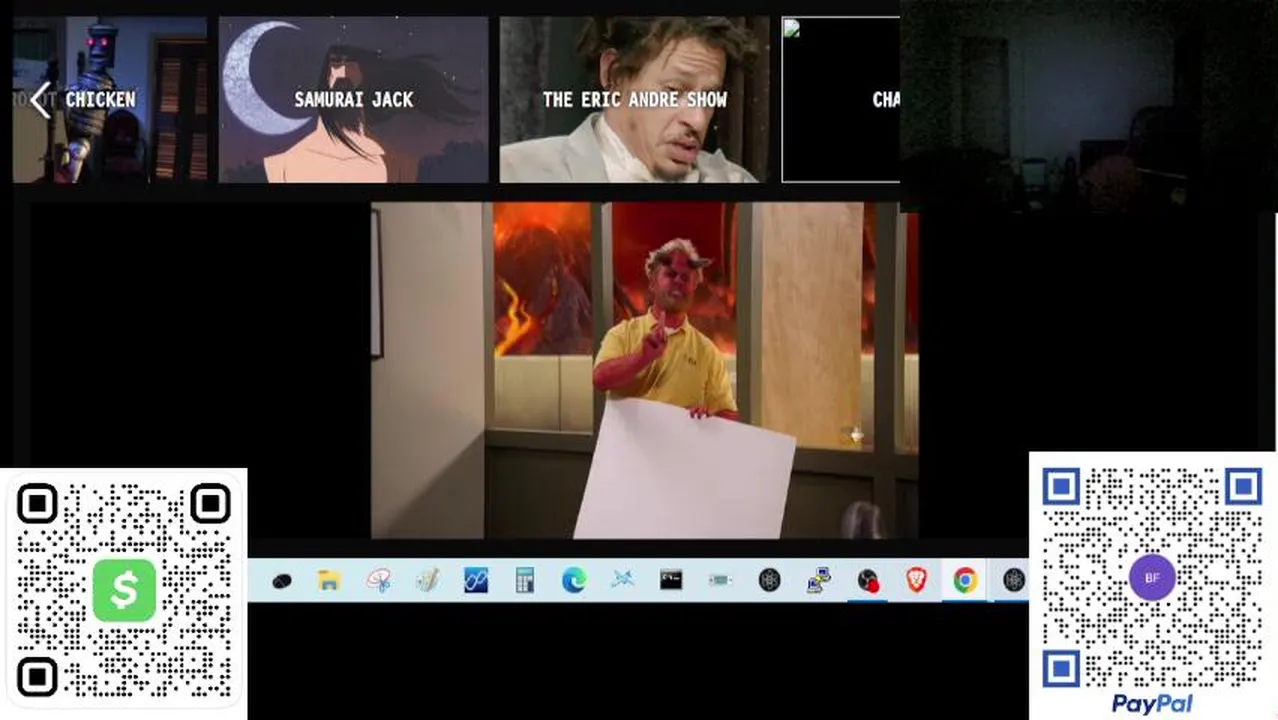
Task: Switch to Google Chrome in the taskbar
Action: 965,580
